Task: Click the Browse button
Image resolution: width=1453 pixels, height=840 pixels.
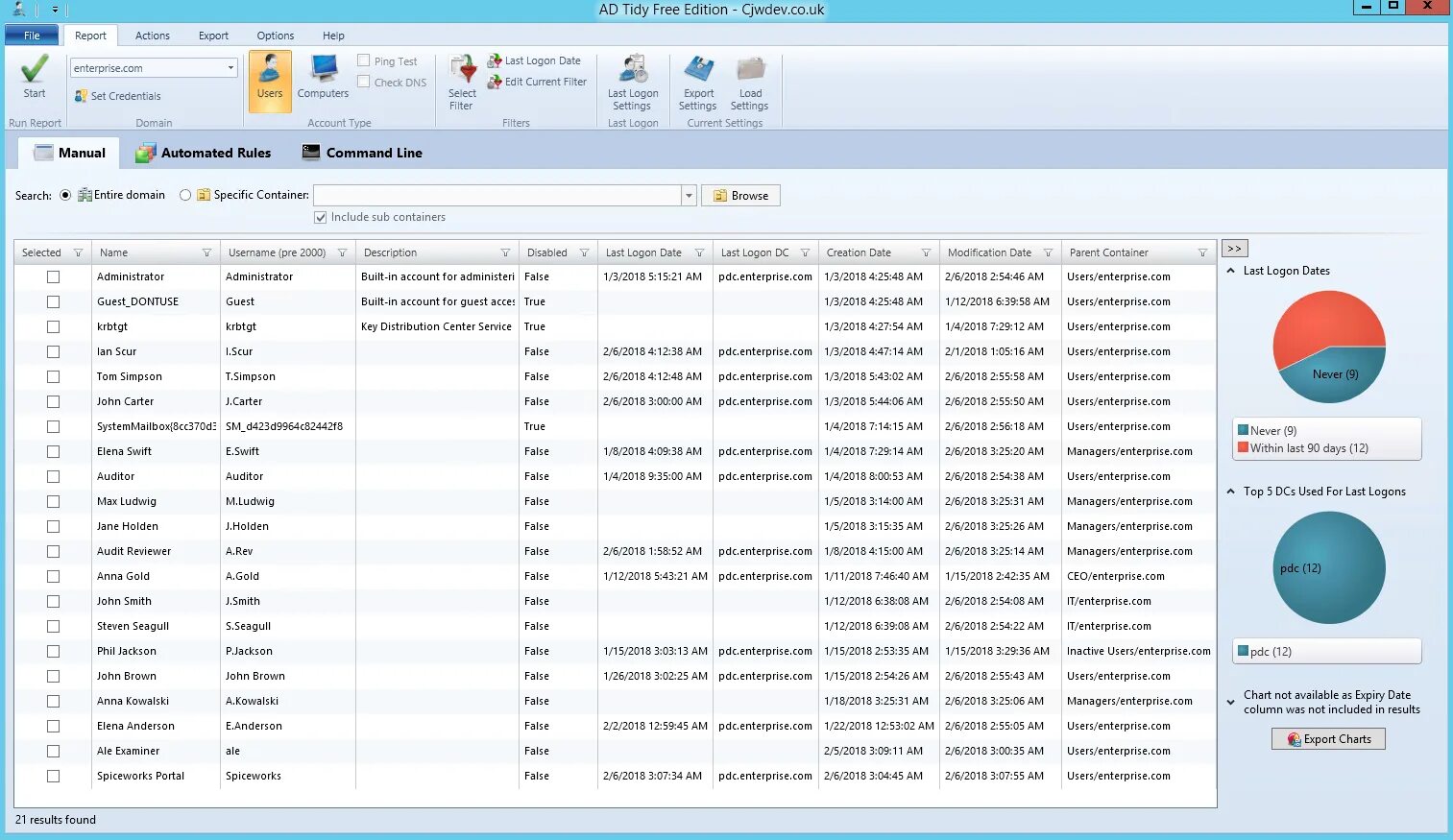Action: click(x=740, y=196)
